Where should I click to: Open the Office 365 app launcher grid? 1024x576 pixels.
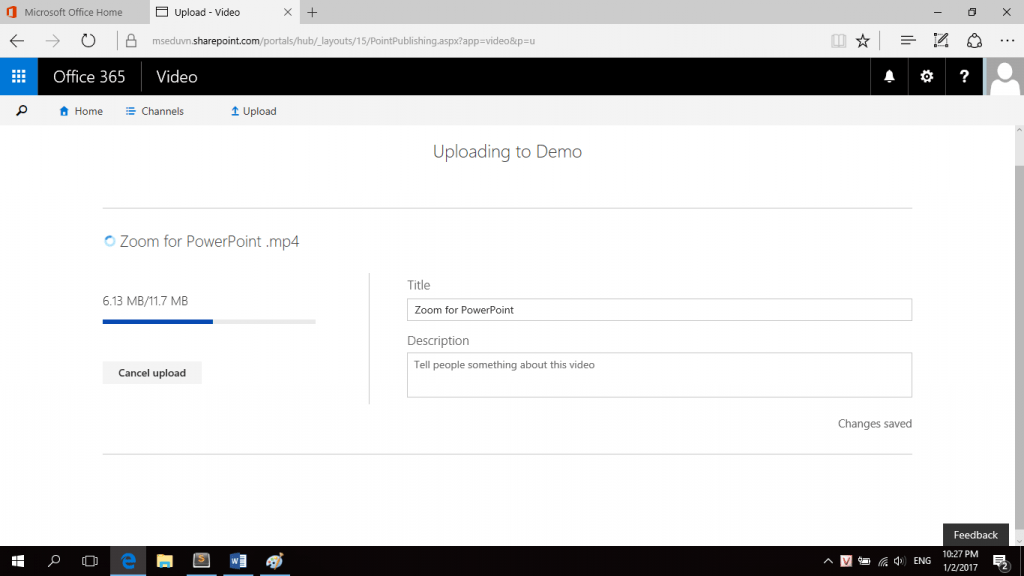(x=19, y=76)
